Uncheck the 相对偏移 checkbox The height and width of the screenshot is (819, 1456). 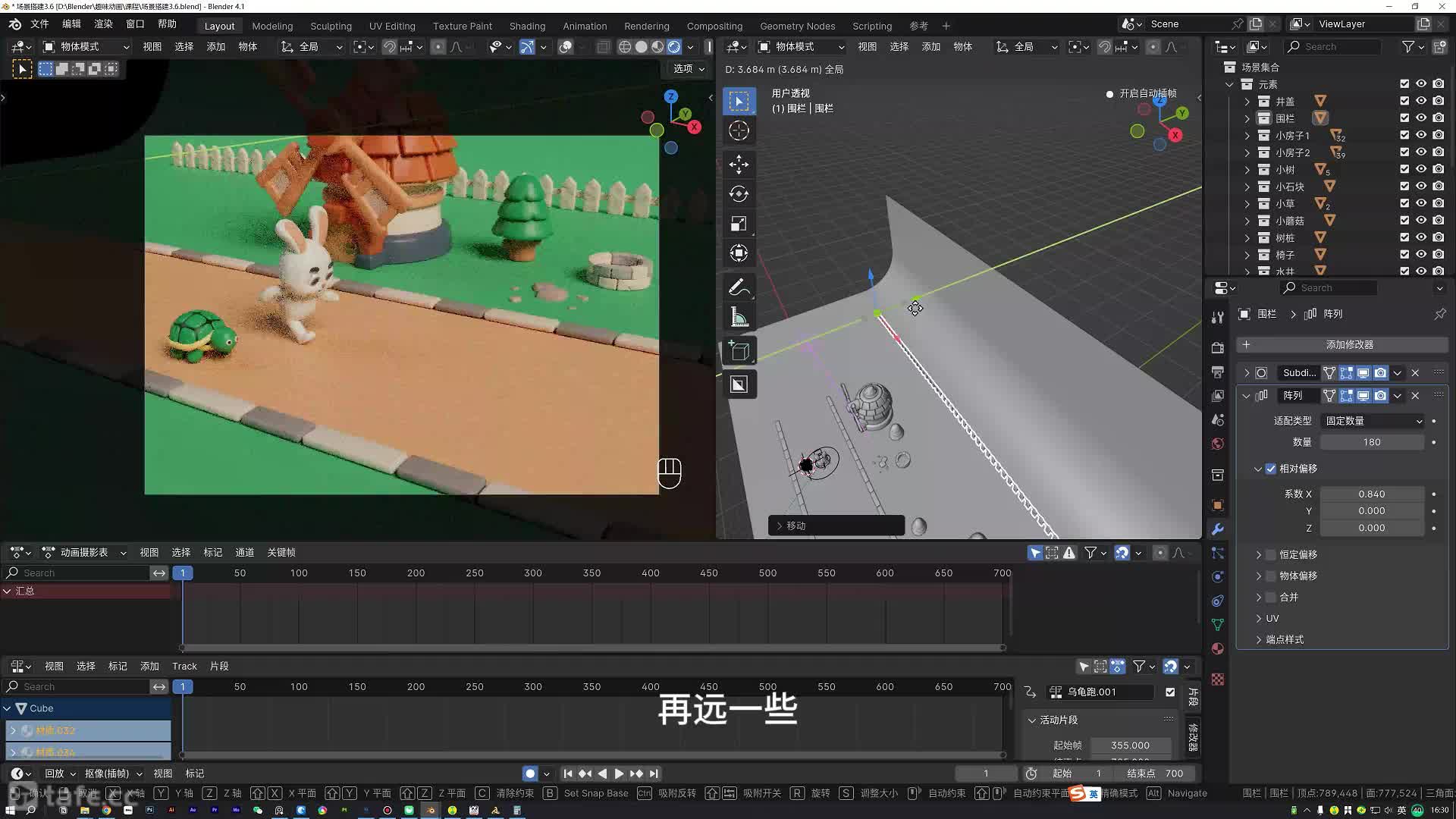[x=1271, y=469]
